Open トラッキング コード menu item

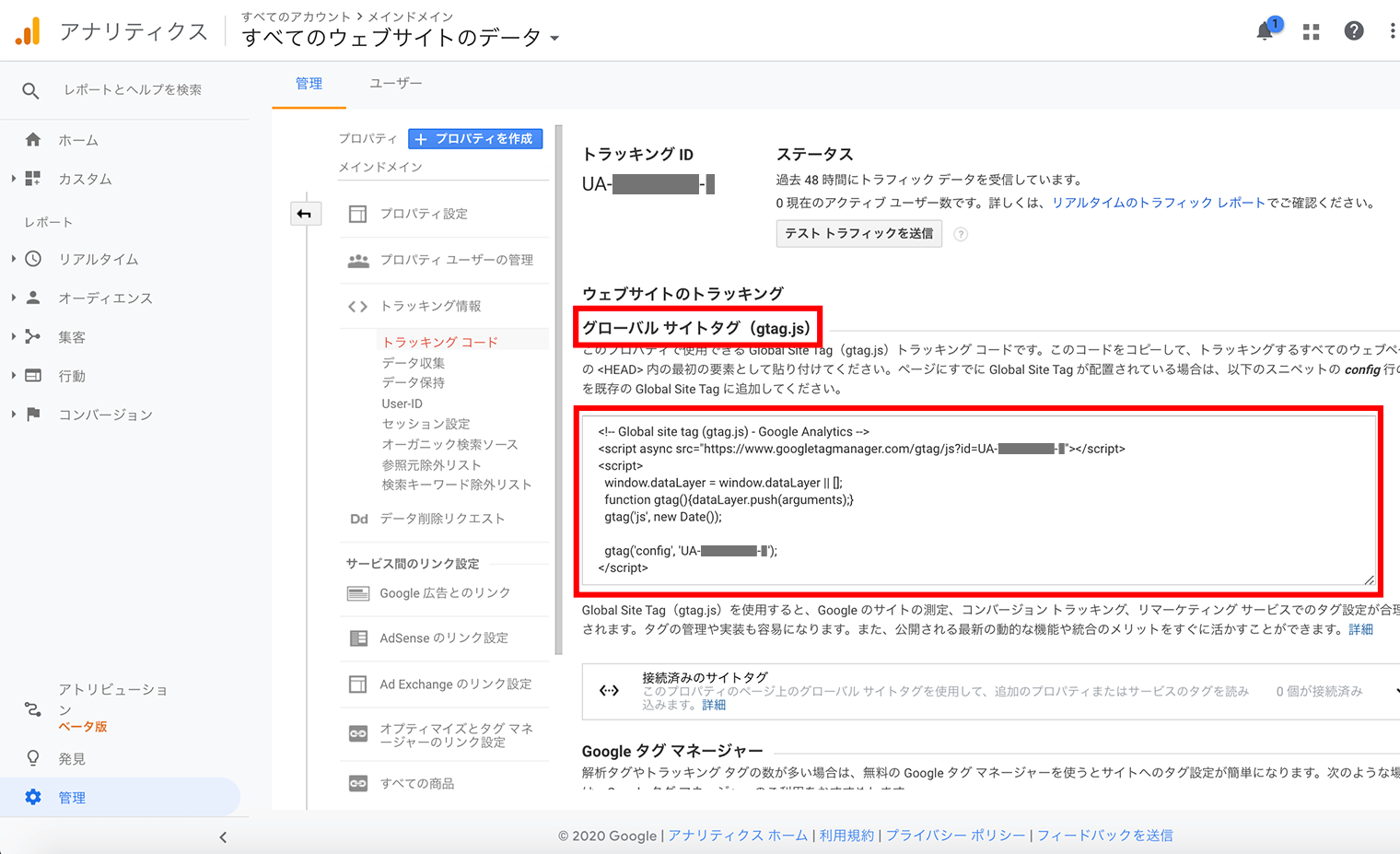[440, 342]
